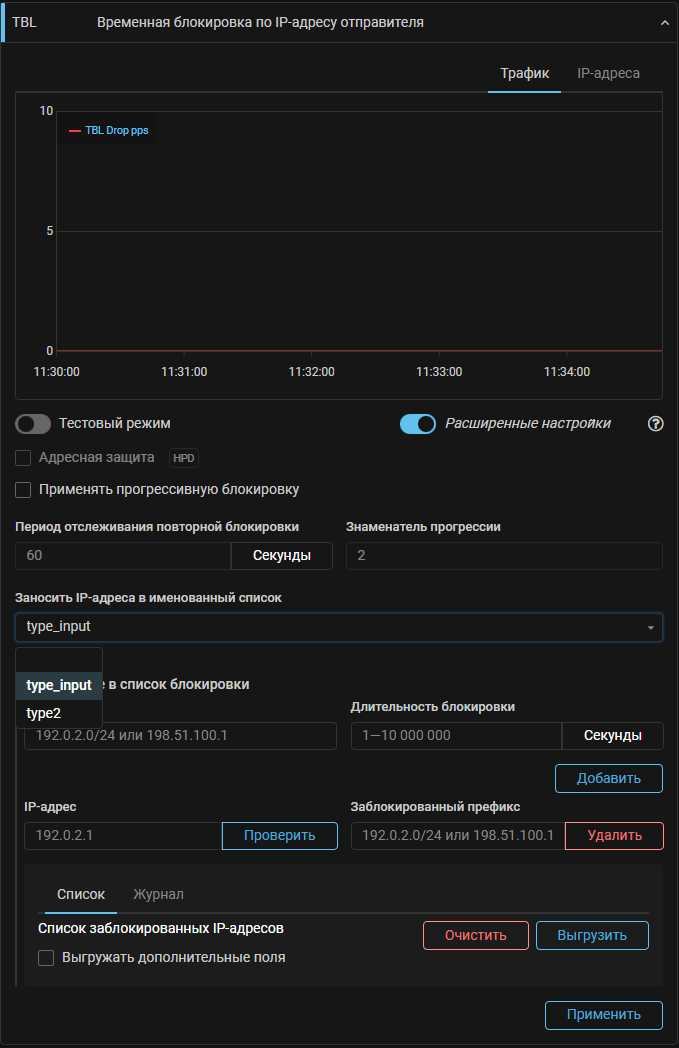Click the Проверить button
679x1048 pixels.
(x=279, y=835)
